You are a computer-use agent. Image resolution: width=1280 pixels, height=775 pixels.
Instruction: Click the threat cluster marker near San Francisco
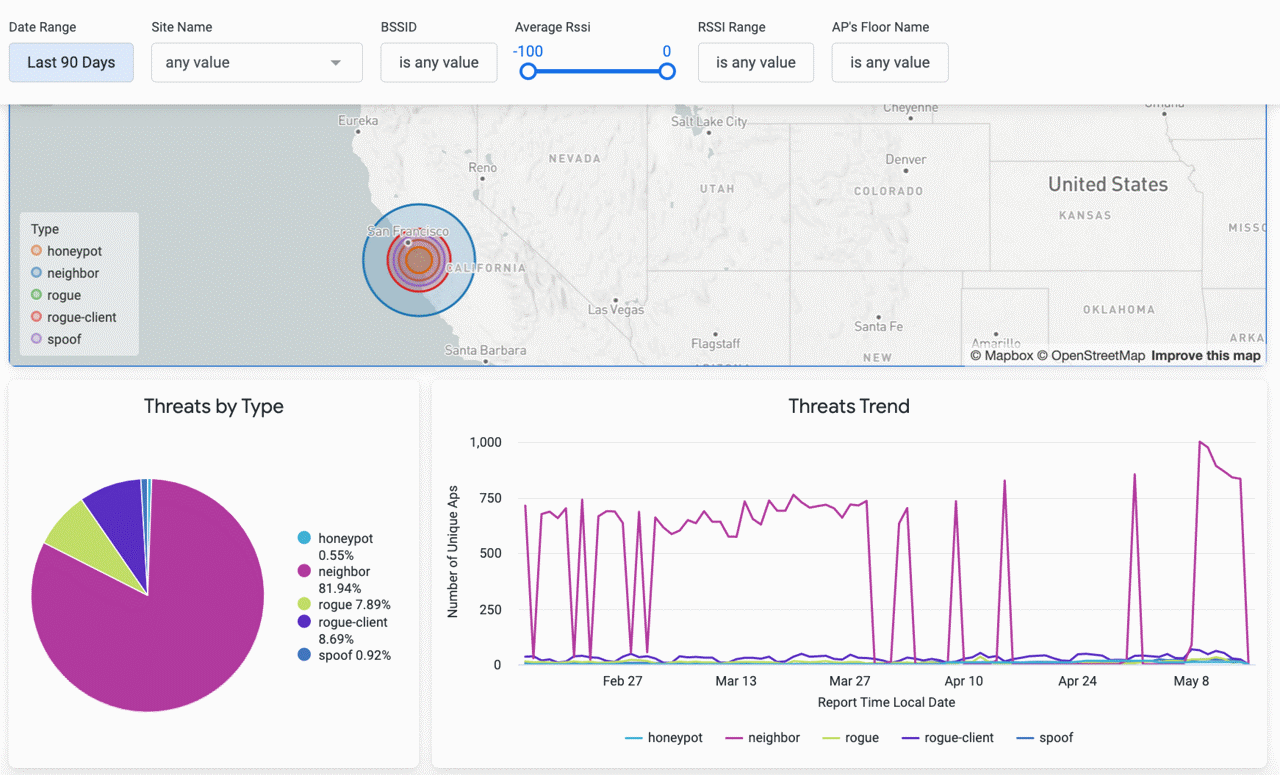(419, 260)
